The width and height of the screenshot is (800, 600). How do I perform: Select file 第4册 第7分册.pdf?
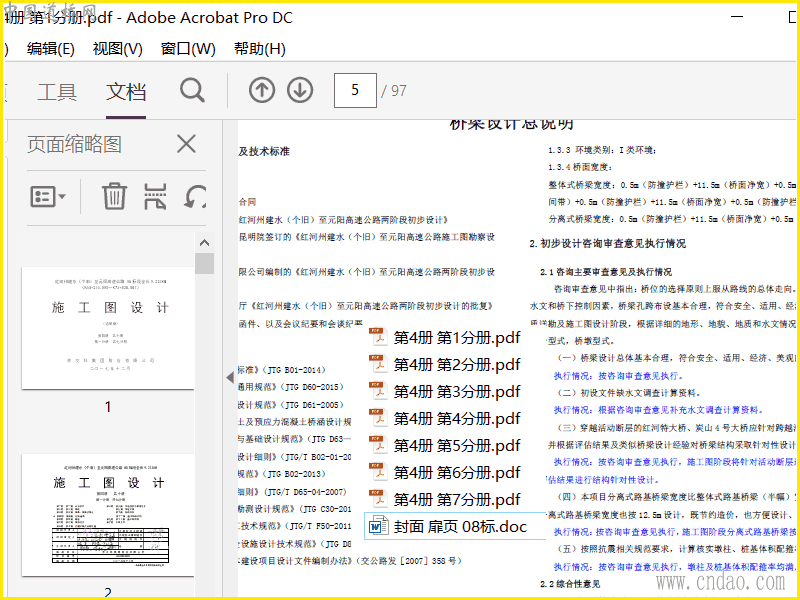tap(444, 499)
